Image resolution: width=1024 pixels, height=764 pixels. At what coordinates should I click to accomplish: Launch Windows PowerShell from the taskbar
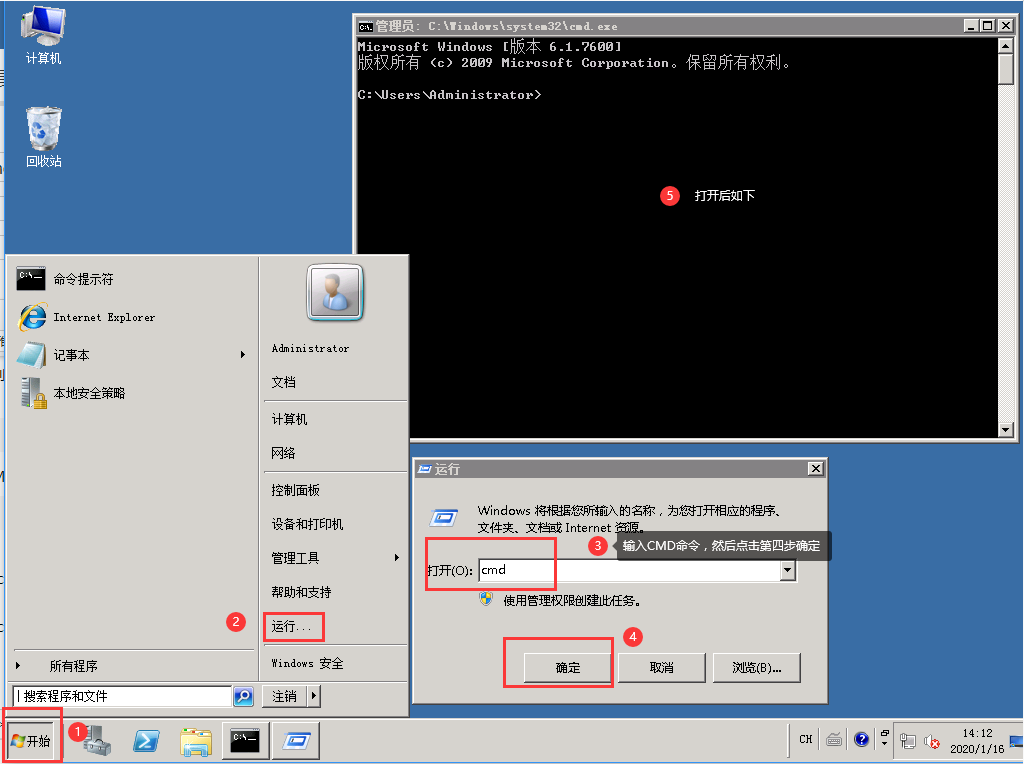(x=147, y=740)
